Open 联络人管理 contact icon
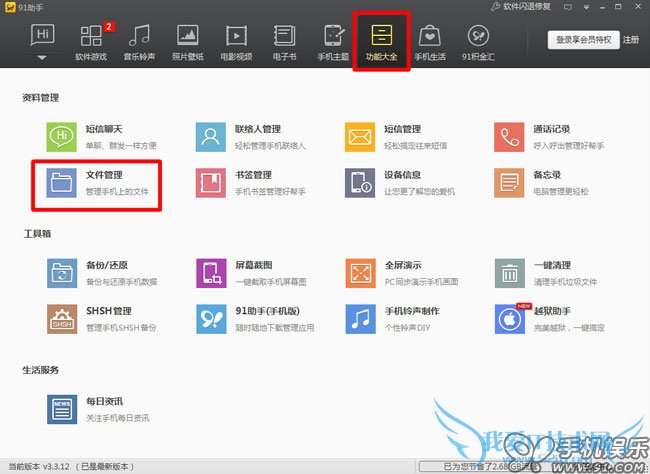This screenshot has height=474, width=650. tap(211, 137)
